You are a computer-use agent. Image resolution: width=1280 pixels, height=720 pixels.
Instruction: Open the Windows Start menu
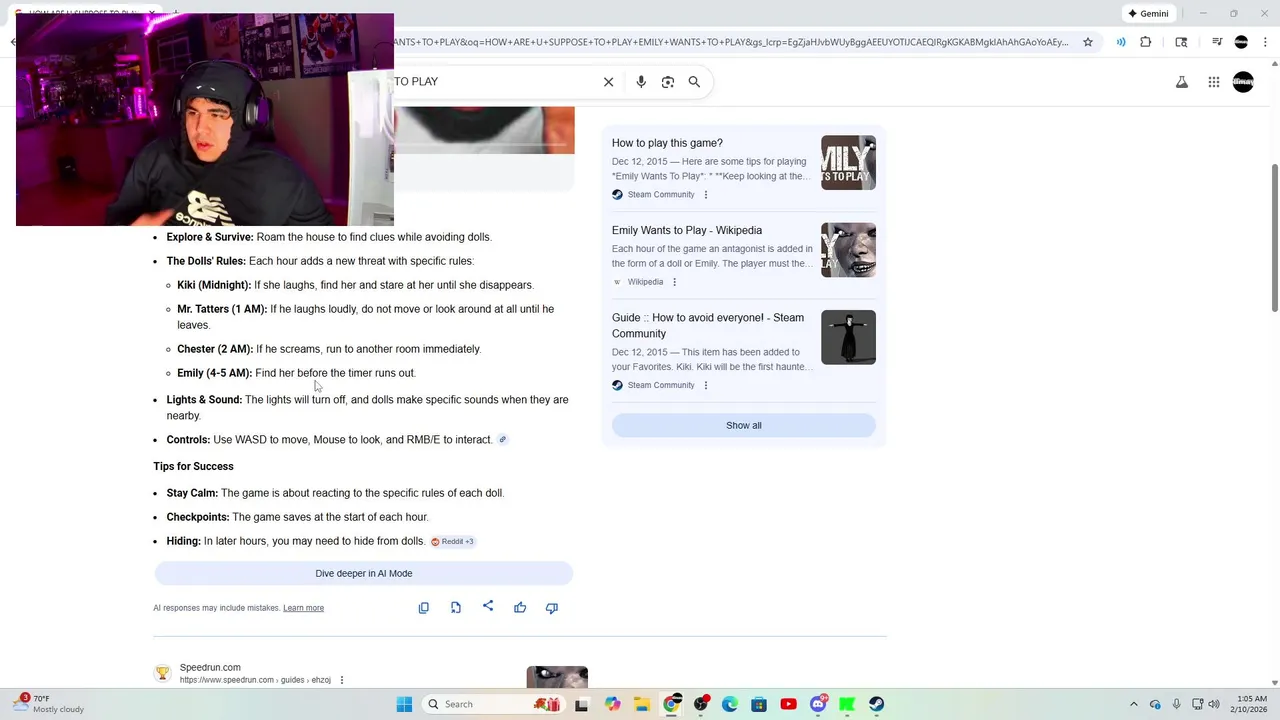pyautogui.click(x=404, y=704)
